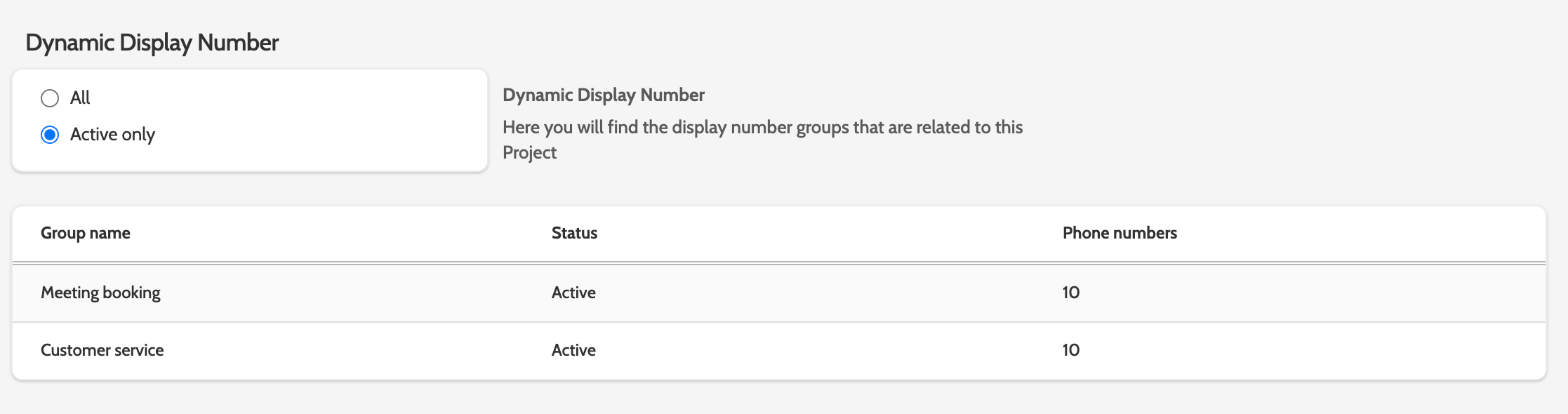Click Active status in Meeting booking row

click(573, 293)
